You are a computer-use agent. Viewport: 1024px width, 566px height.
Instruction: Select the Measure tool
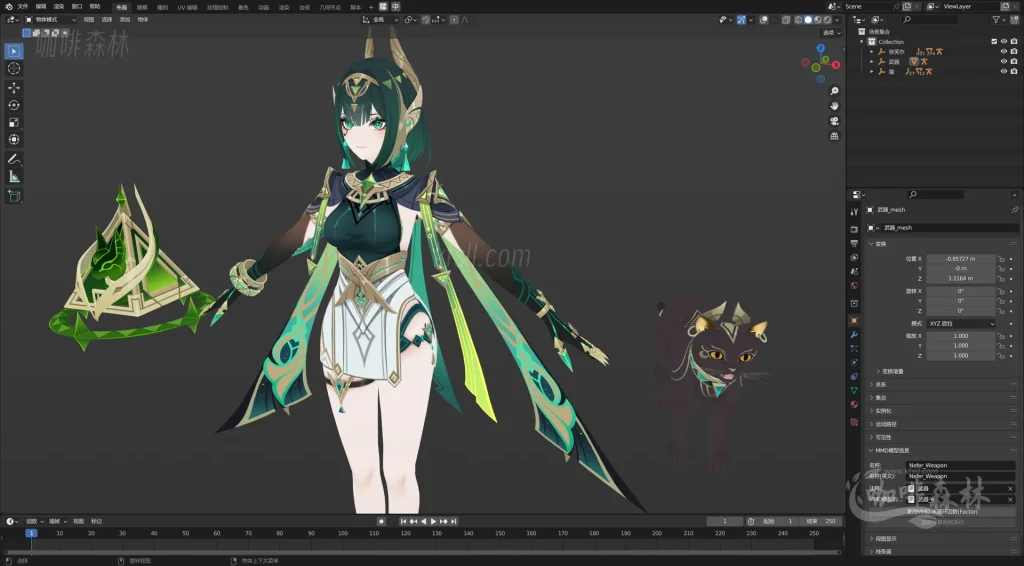pyautogui.click(x=14, y=177)
